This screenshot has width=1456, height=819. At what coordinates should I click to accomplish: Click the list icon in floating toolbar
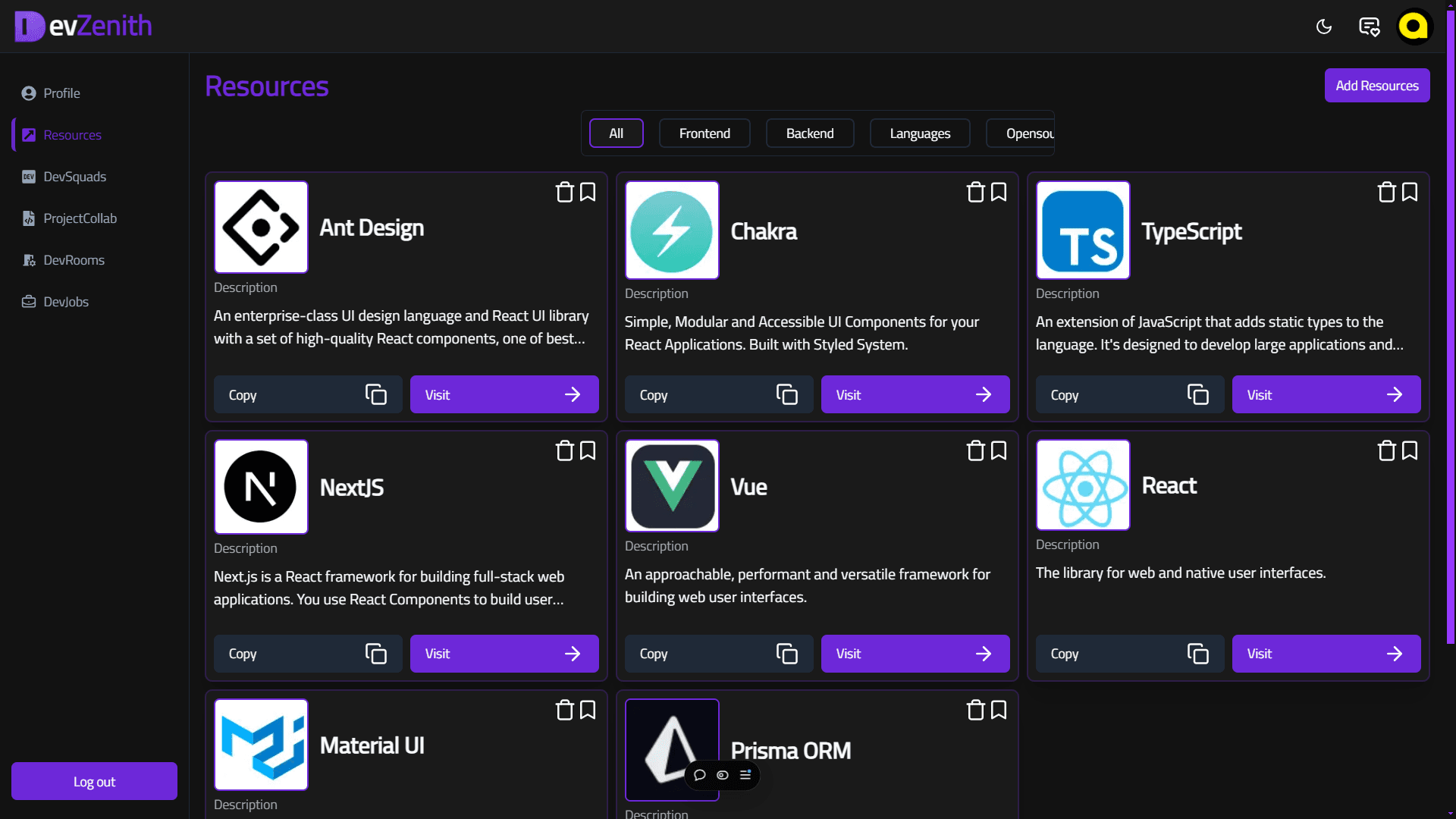coord(745,775)
